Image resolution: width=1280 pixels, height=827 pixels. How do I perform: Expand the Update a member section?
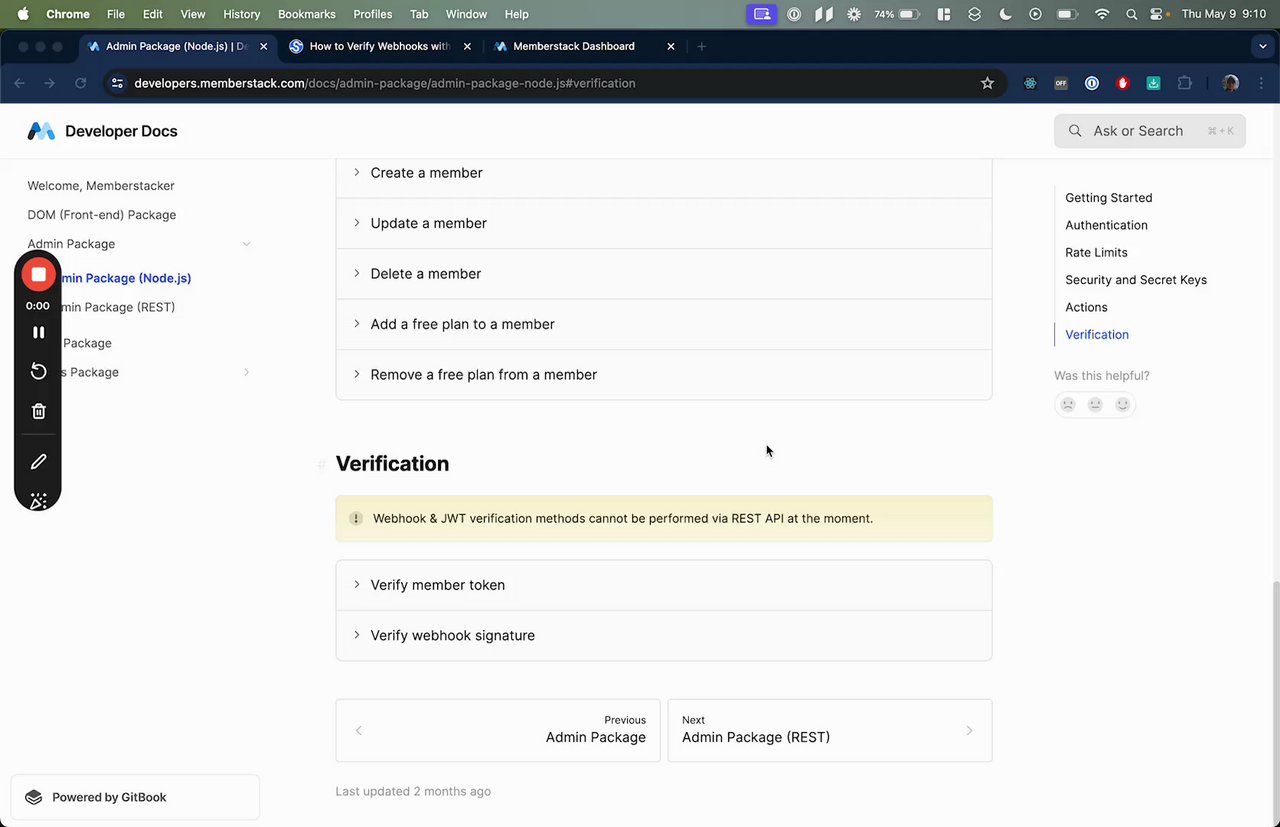coord(664,223)
